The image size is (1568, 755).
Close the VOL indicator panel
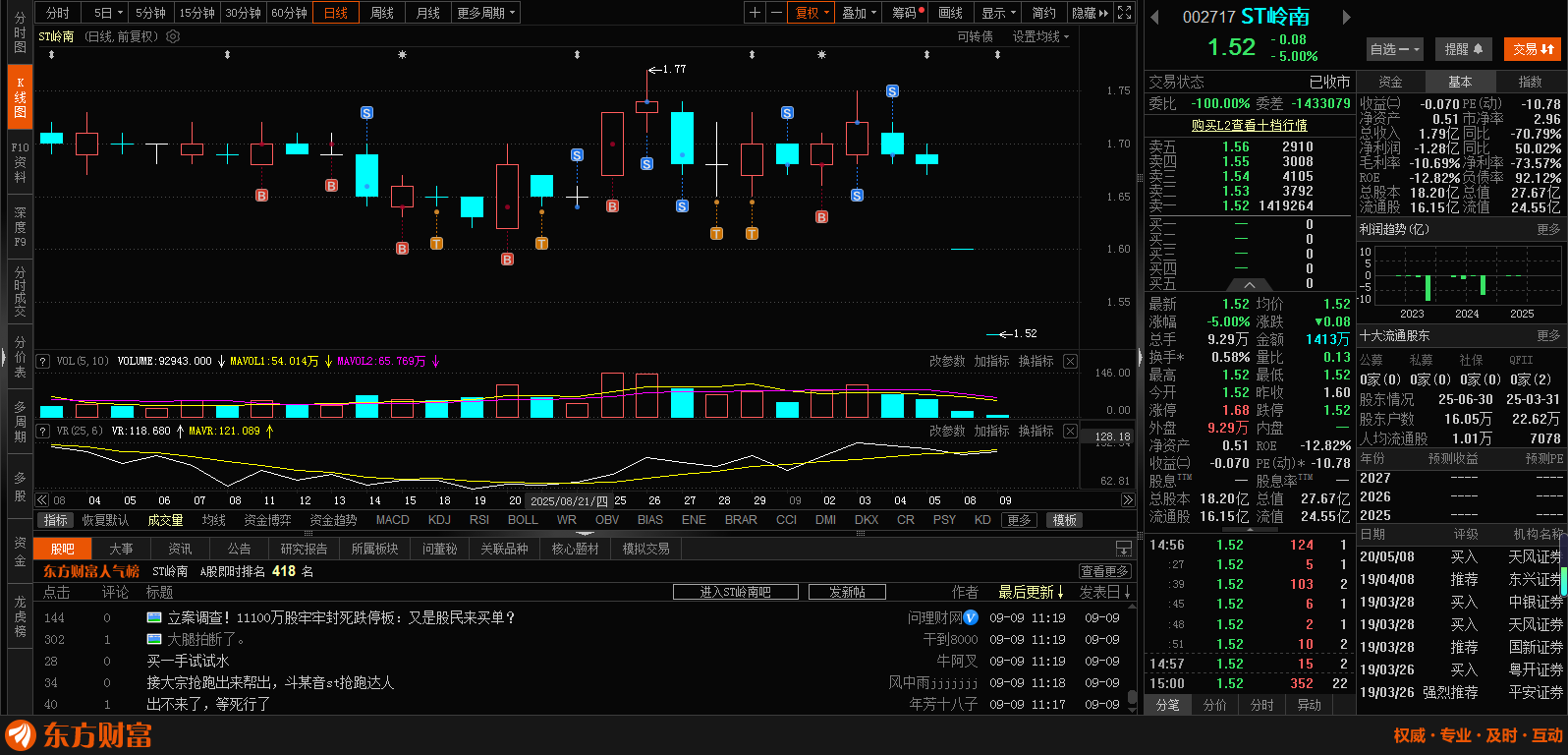tap(1071, 361)
